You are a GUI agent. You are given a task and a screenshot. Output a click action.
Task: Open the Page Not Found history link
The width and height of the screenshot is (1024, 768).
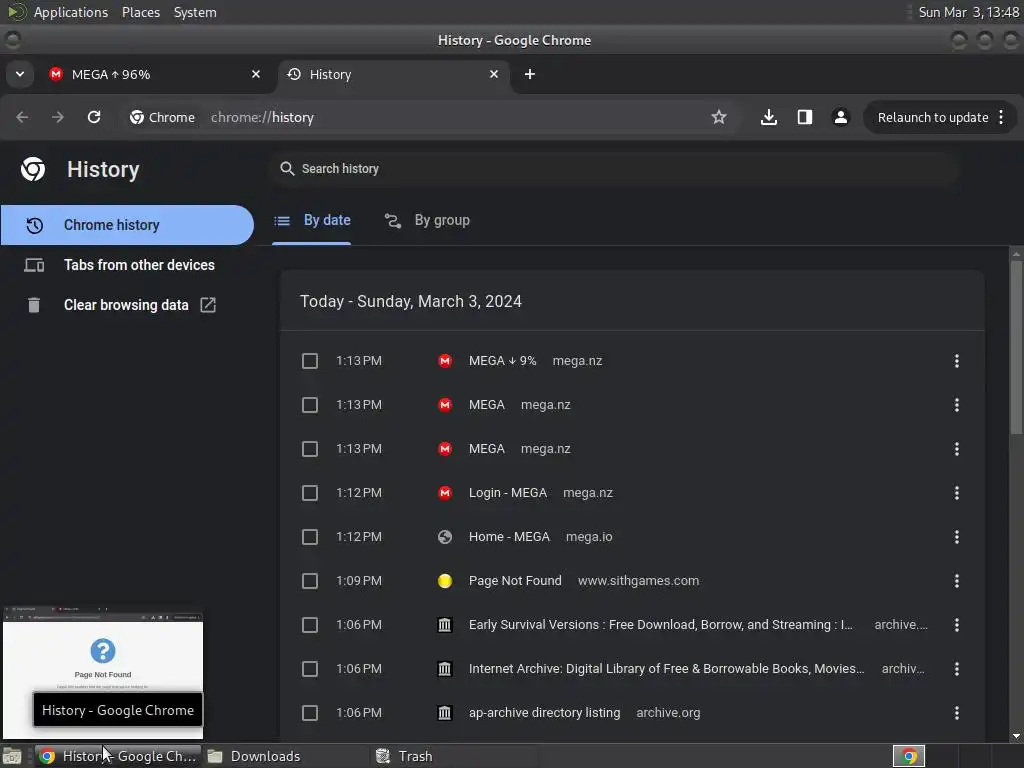515,581
